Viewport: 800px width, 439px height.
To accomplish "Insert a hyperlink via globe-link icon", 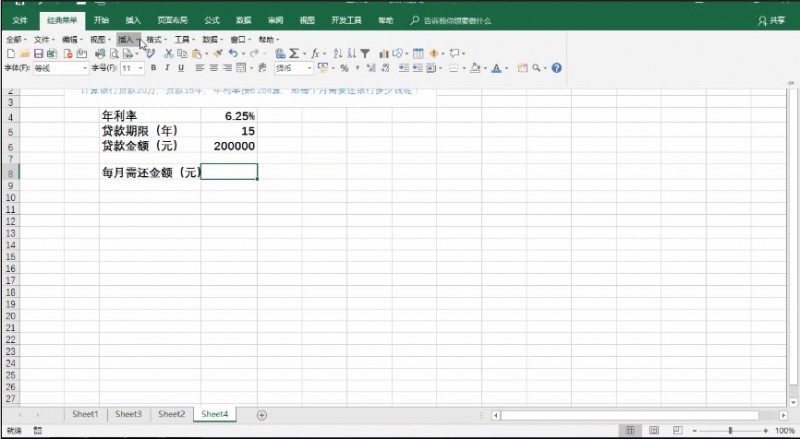I will click(280, 54).
